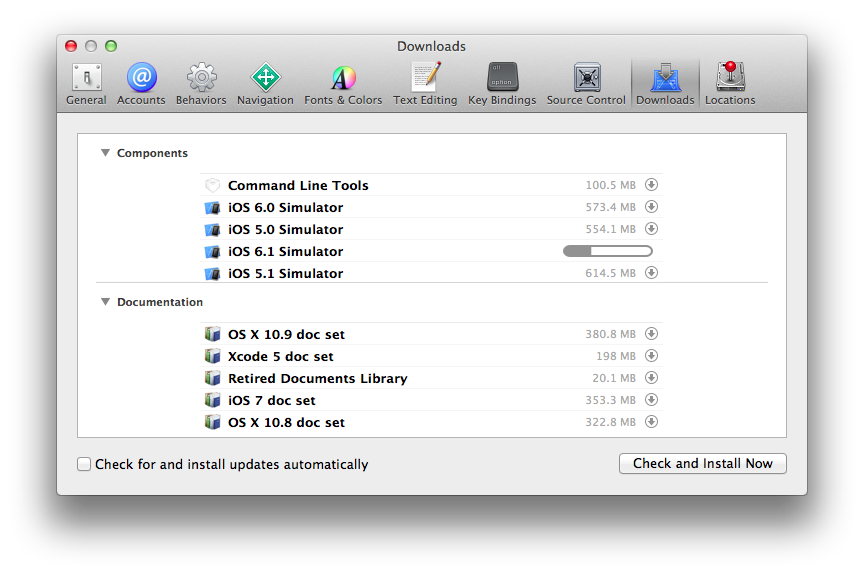Viewport: 864px width, 574px height.
Task: Select the iOS 6.0 Simulator row text
Action: tap(285, 207)
